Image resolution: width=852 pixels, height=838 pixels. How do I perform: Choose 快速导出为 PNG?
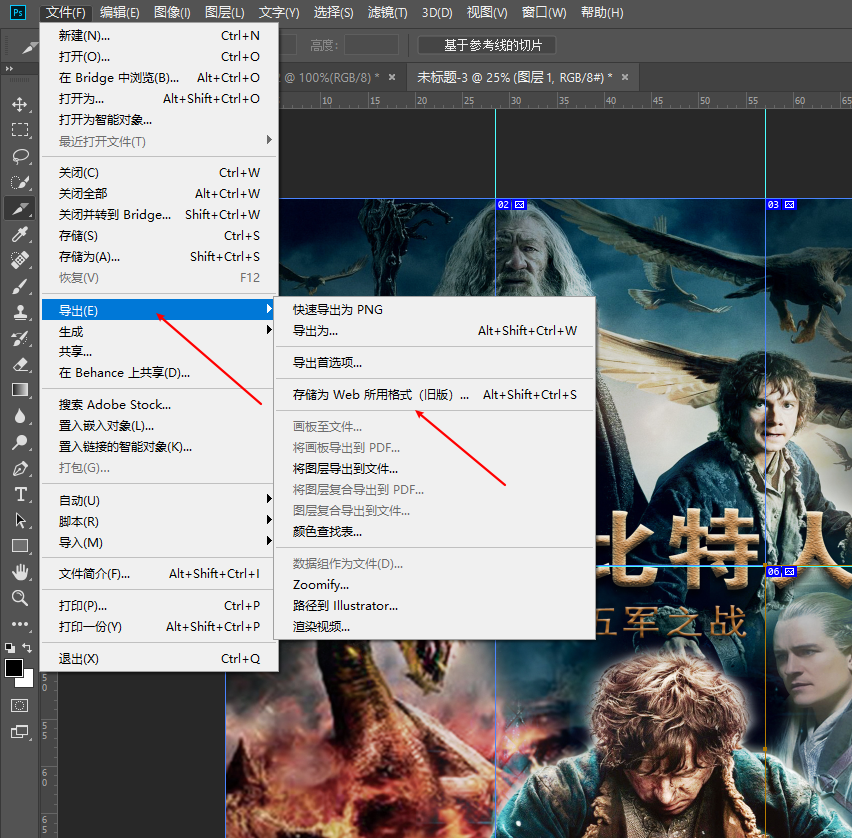coord(435,309)
